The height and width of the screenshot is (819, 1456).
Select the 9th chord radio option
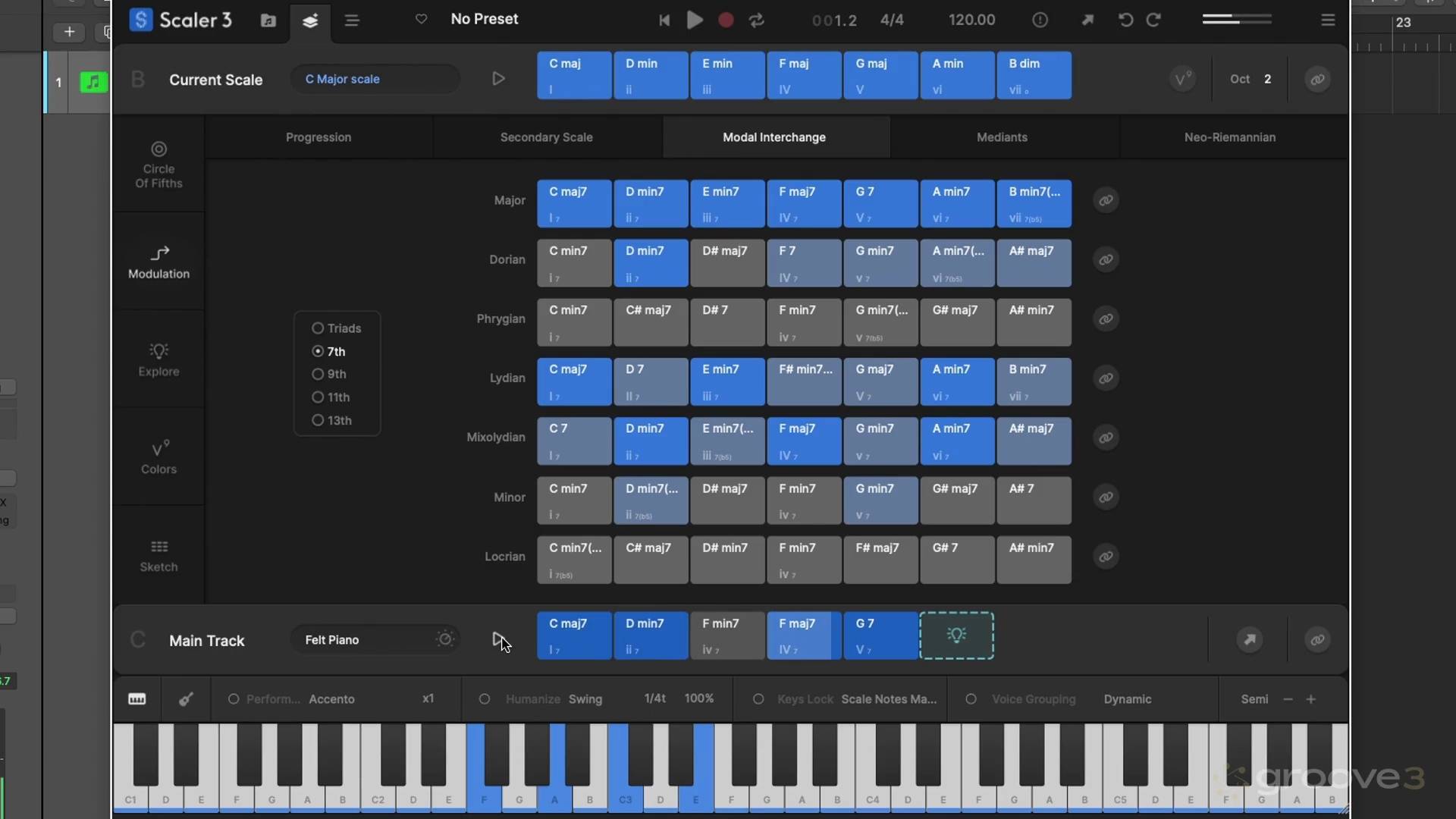coord(318,375)
